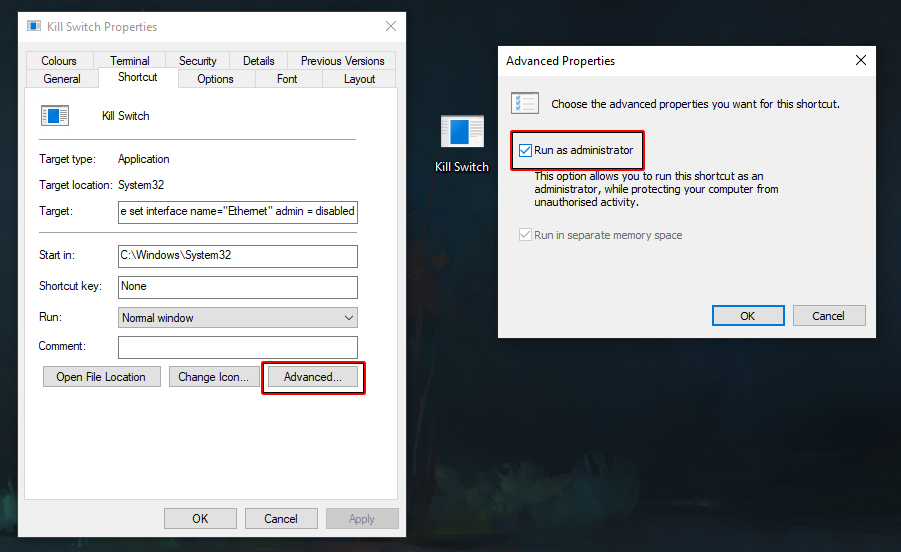This screenshot has height=552, width=901.
Task: Click the checklist icon in Advanced Properties
Action: coord(525,103)
